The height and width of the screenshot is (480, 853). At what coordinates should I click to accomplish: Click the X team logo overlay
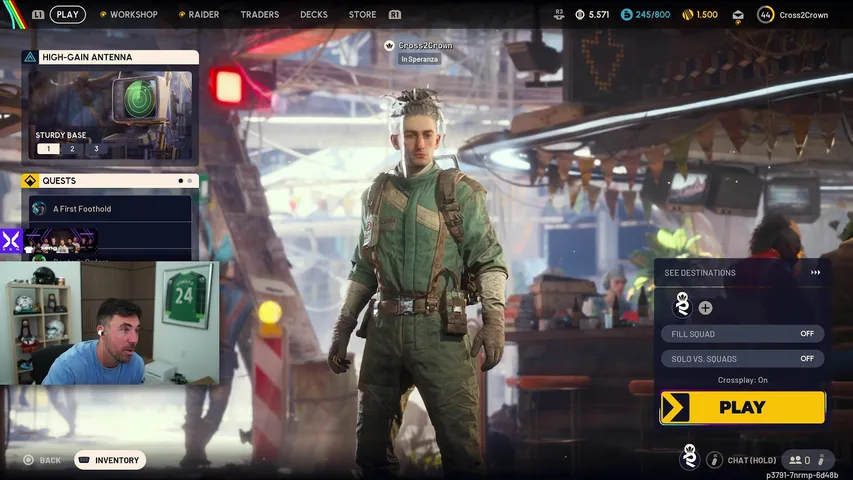[11, 241]
